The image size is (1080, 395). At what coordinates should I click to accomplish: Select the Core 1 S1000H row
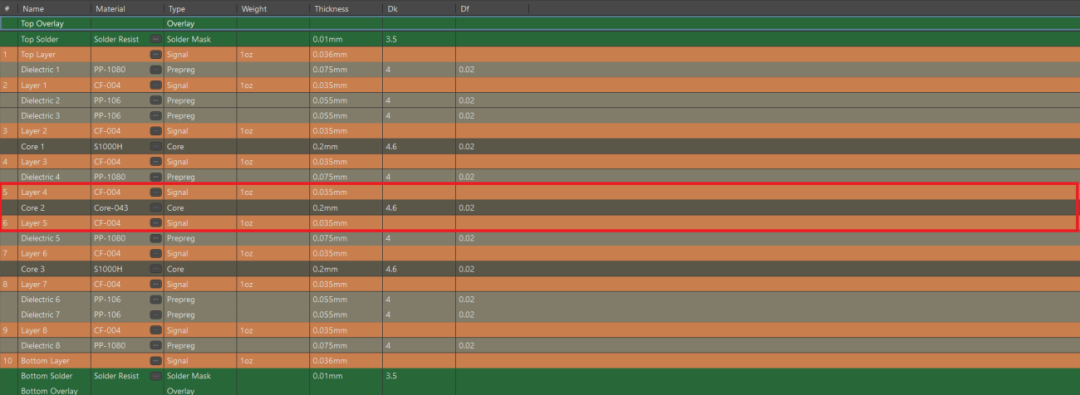[x=540, y=146]
